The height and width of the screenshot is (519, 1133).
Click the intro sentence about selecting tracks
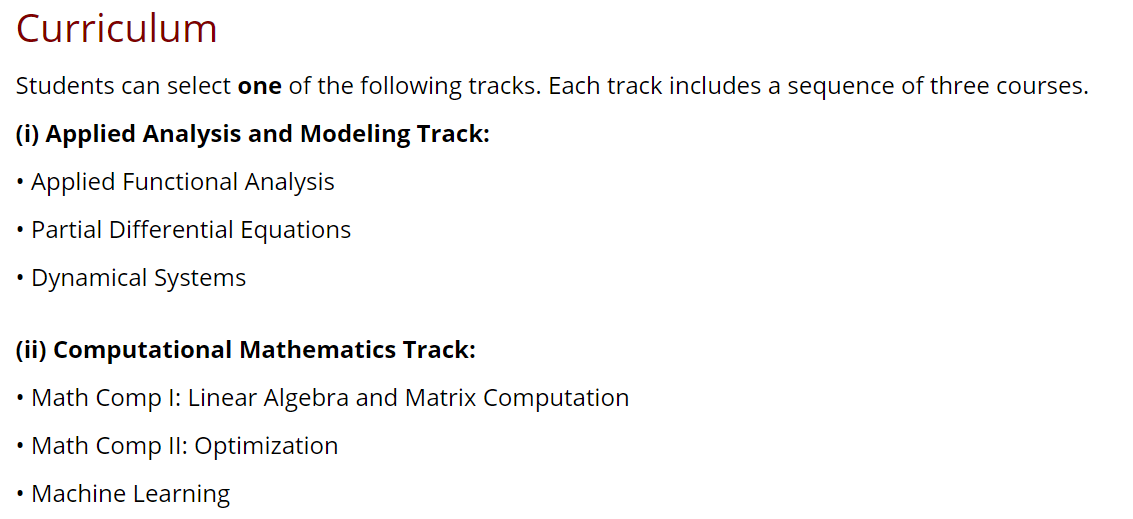pyautogui.click(x=552, y=86)
